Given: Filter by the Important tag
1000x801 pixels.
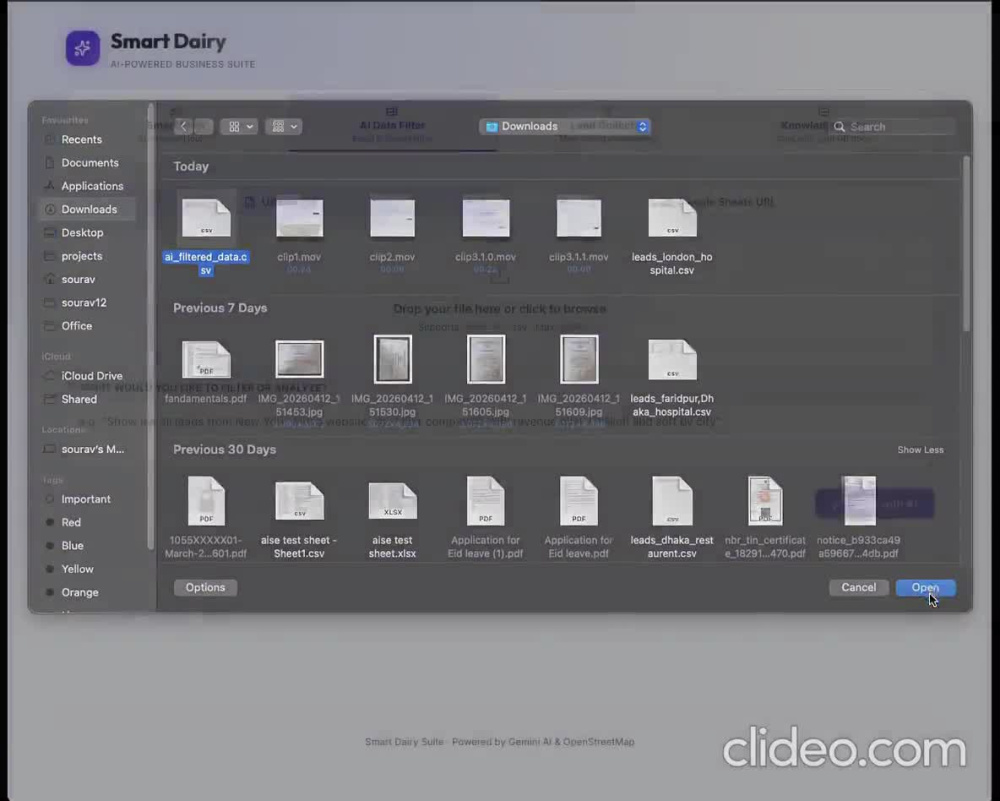Looking at the screenshot, I should tap(87, 499).
